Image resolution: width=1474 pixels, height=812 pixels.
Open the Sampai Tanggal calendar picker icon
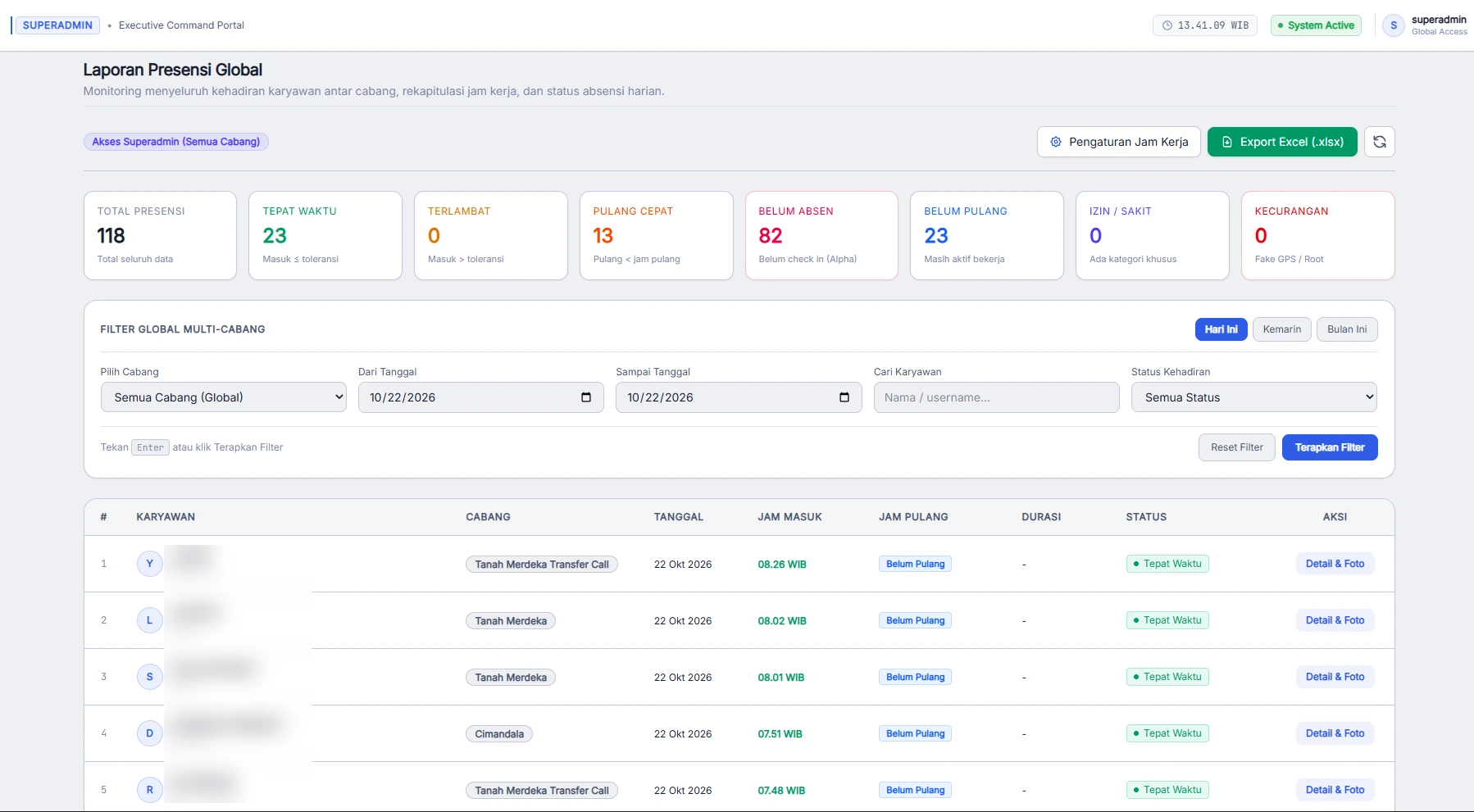[x=844, y=397]
